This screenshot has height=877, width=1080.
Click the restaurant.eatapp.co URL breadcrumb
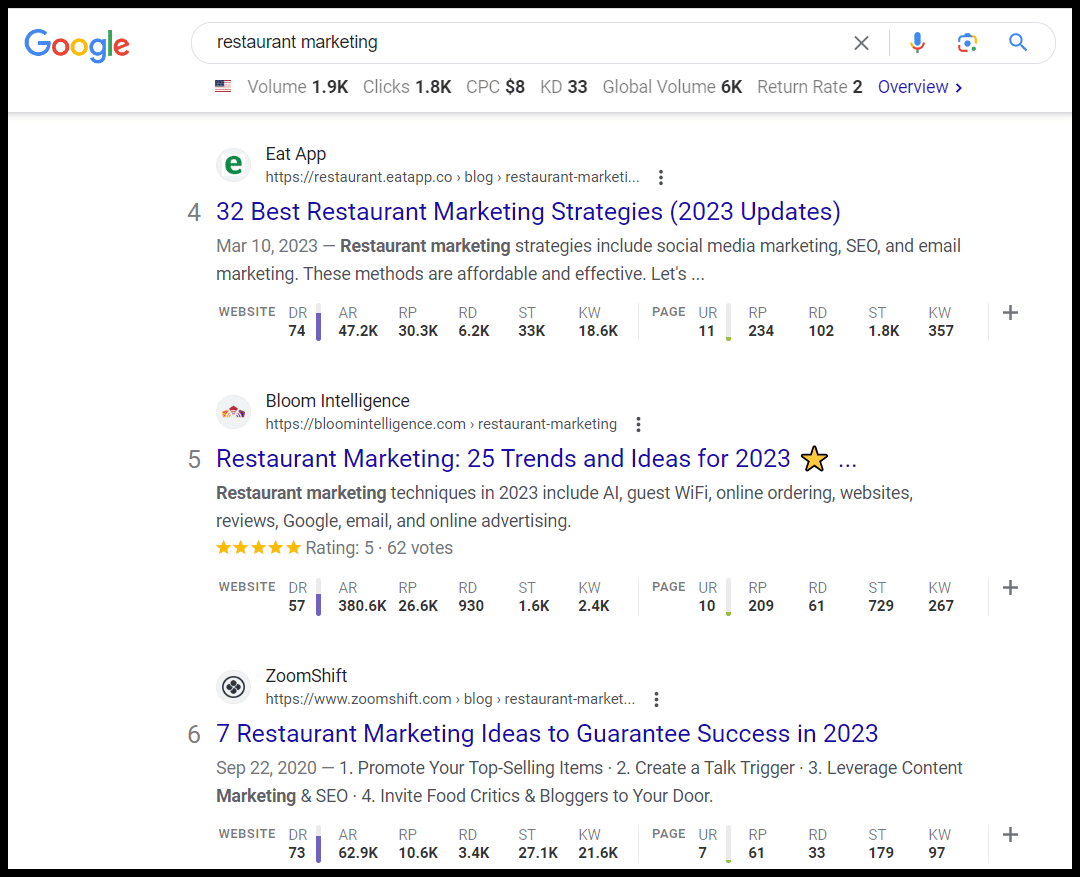[x=453, y=177]
